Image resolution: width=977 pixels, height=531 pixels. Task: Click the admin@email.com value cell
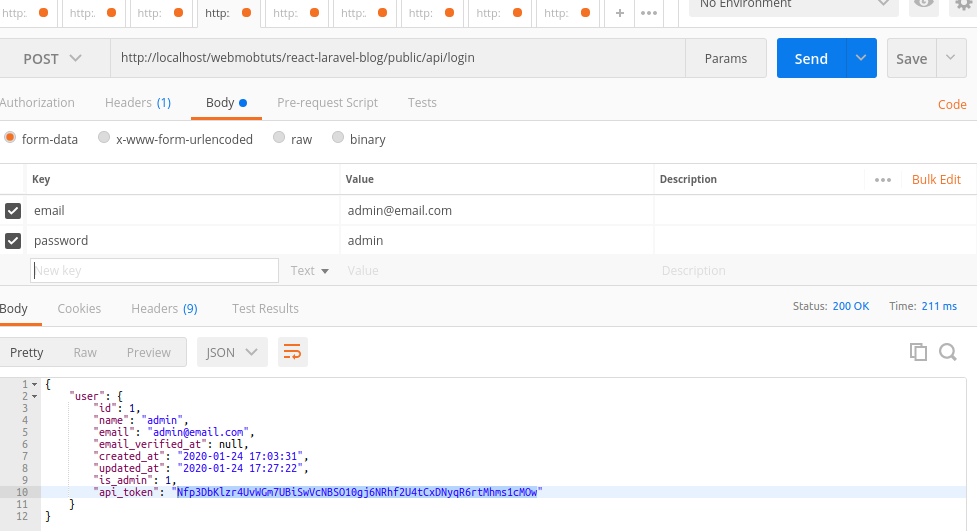tap(497, 211)
